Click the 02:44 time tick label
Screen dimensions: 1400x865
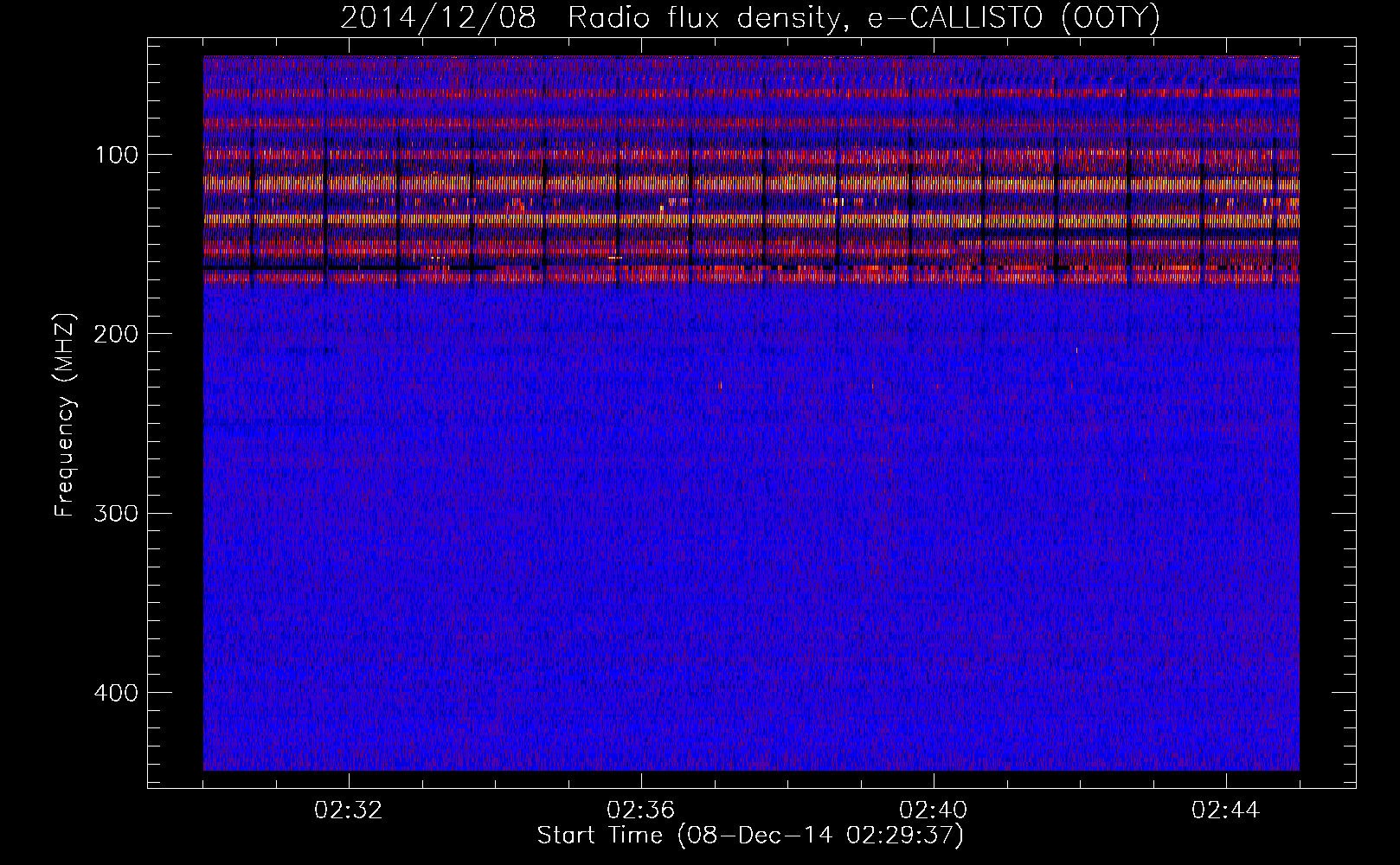[x=1226, y=811]
